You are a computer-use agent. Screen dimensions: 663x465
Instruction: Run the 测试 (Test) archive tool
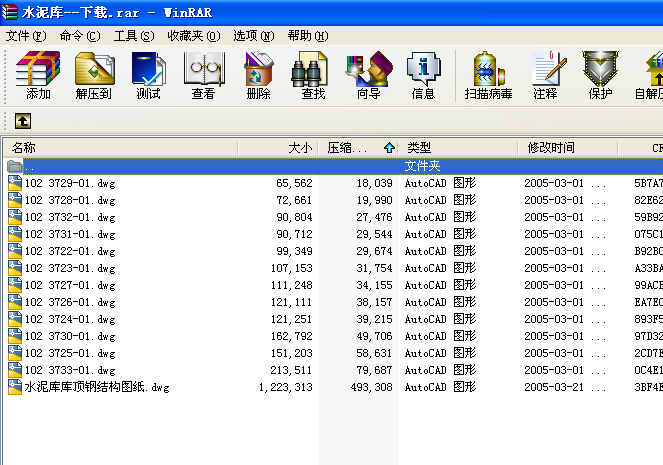coord(148,75)
